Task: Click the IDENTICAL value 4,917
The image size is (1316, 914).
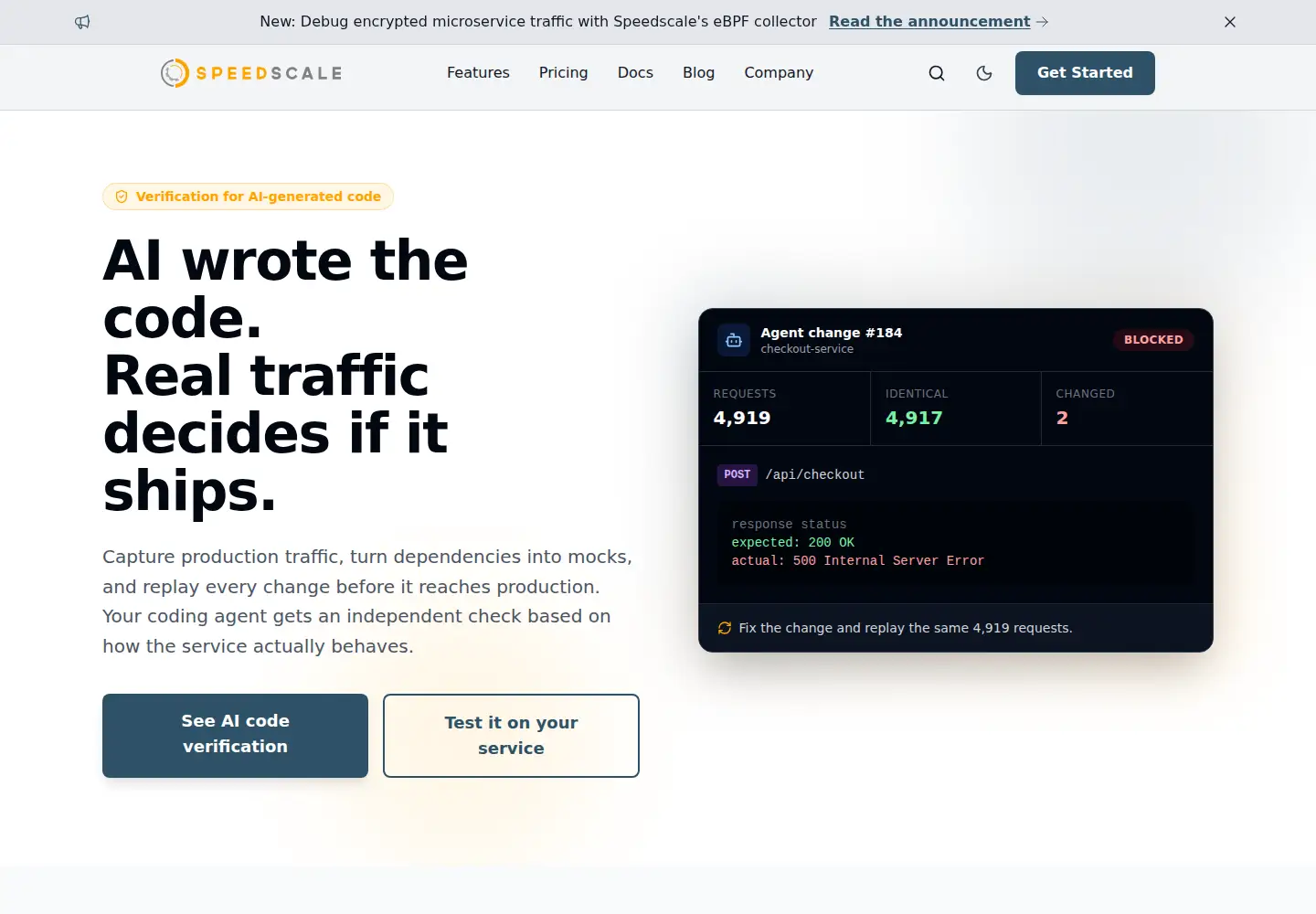Action: point(914,418)
